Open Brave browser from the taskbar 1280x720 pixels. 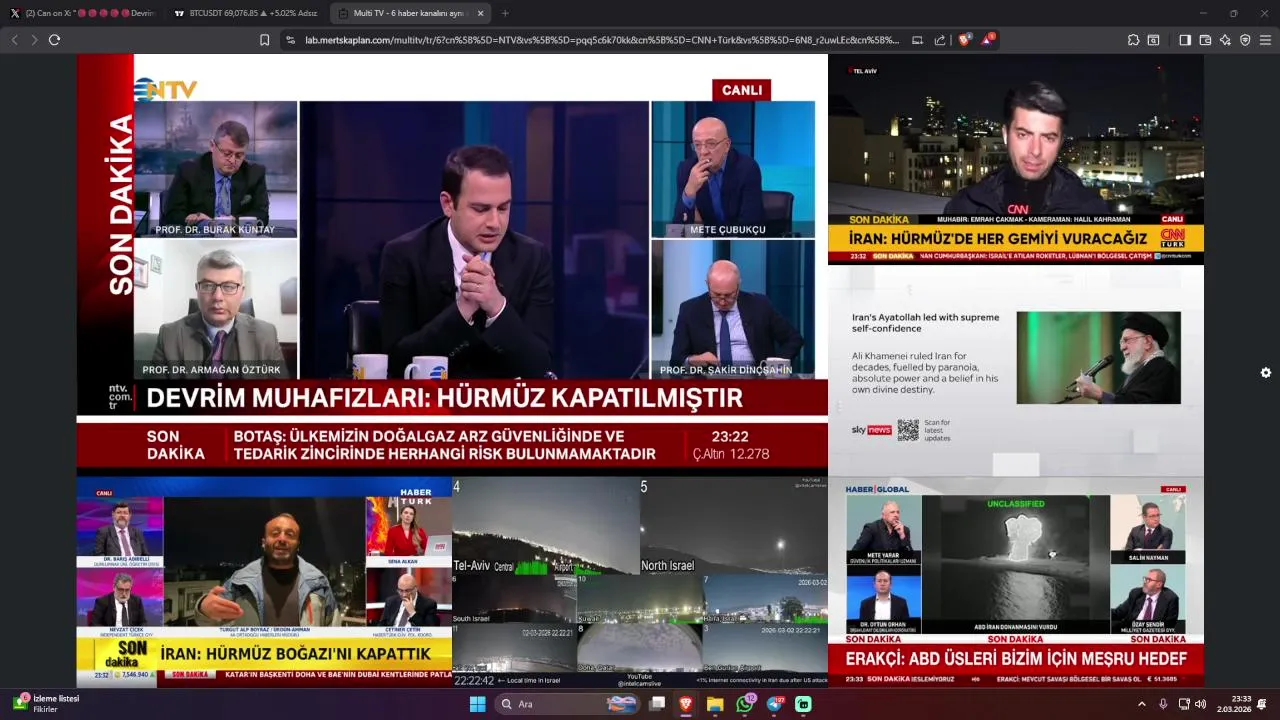[x=686, y=704]
